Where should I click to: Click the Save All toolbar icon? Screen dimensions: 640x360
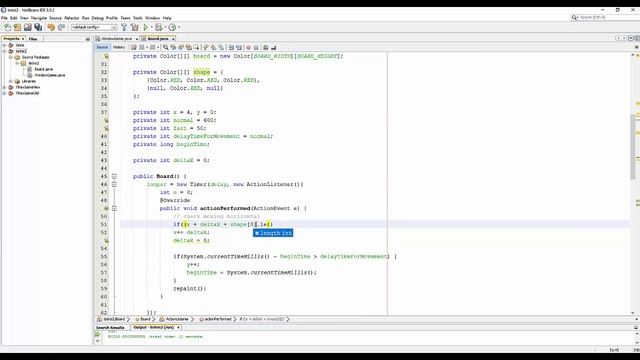tap(38, 27)
